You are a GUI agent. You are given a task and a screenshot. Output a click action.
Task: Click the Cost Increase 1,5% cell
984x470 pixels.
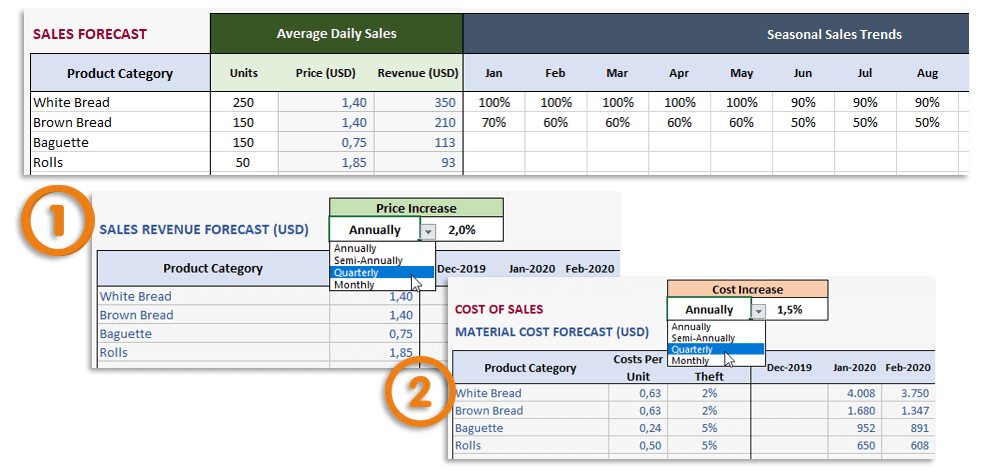click(791, 309)
